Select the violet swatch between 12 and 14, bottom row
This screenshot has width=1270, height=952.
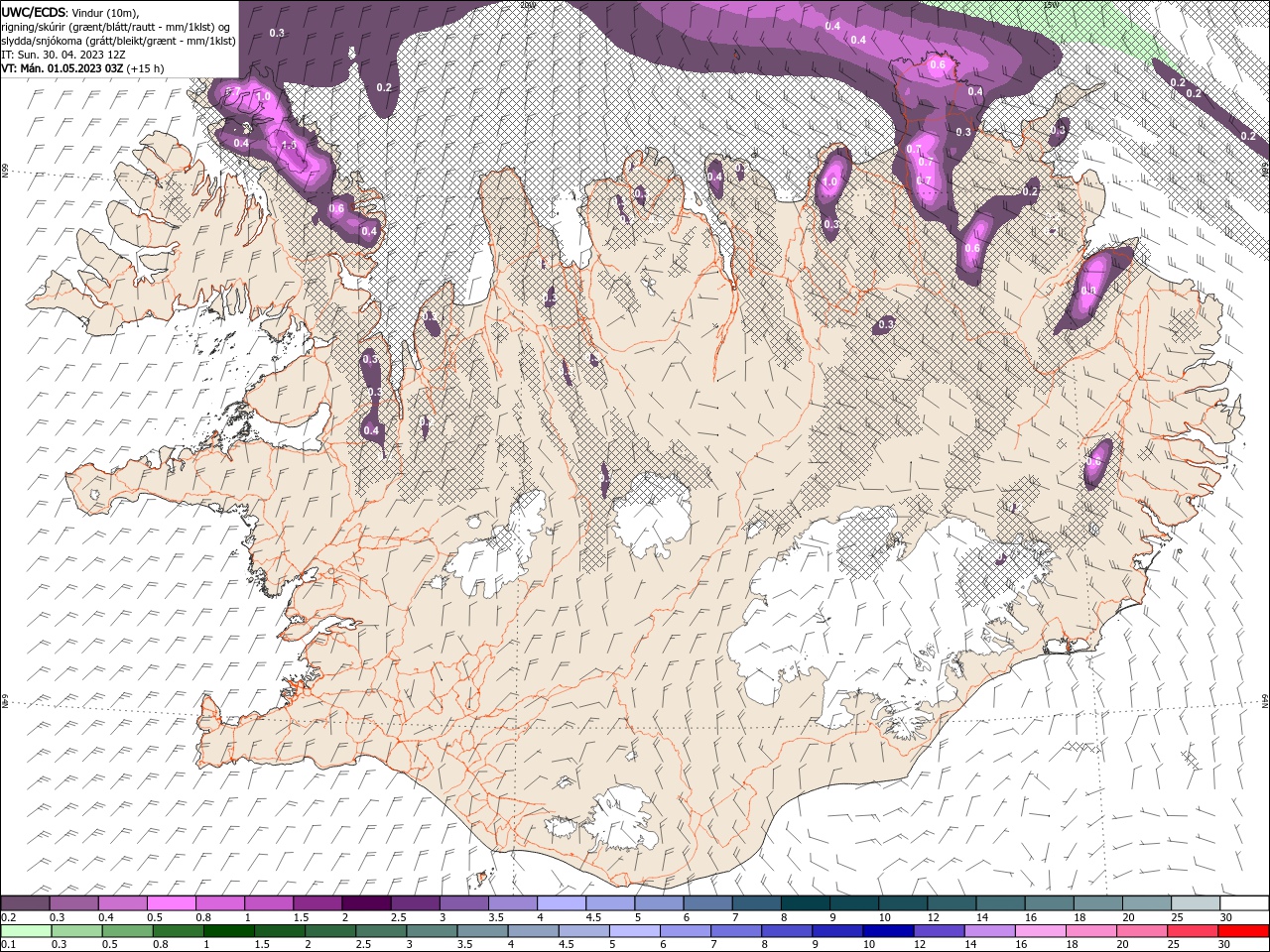point(940,930)
